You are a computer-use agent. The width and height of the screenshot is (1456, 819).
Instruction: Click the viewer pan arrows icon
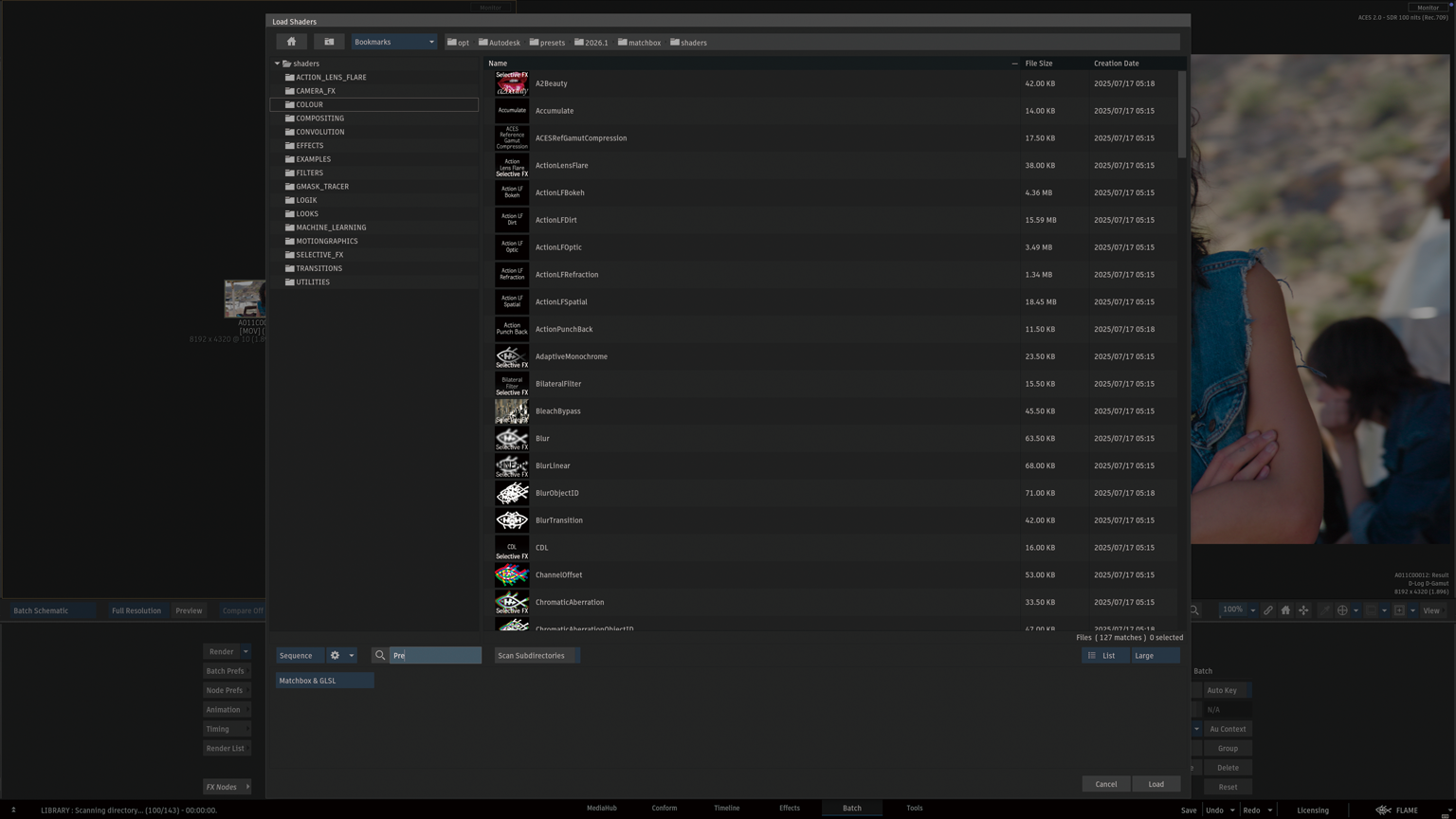coord(1303,610)
